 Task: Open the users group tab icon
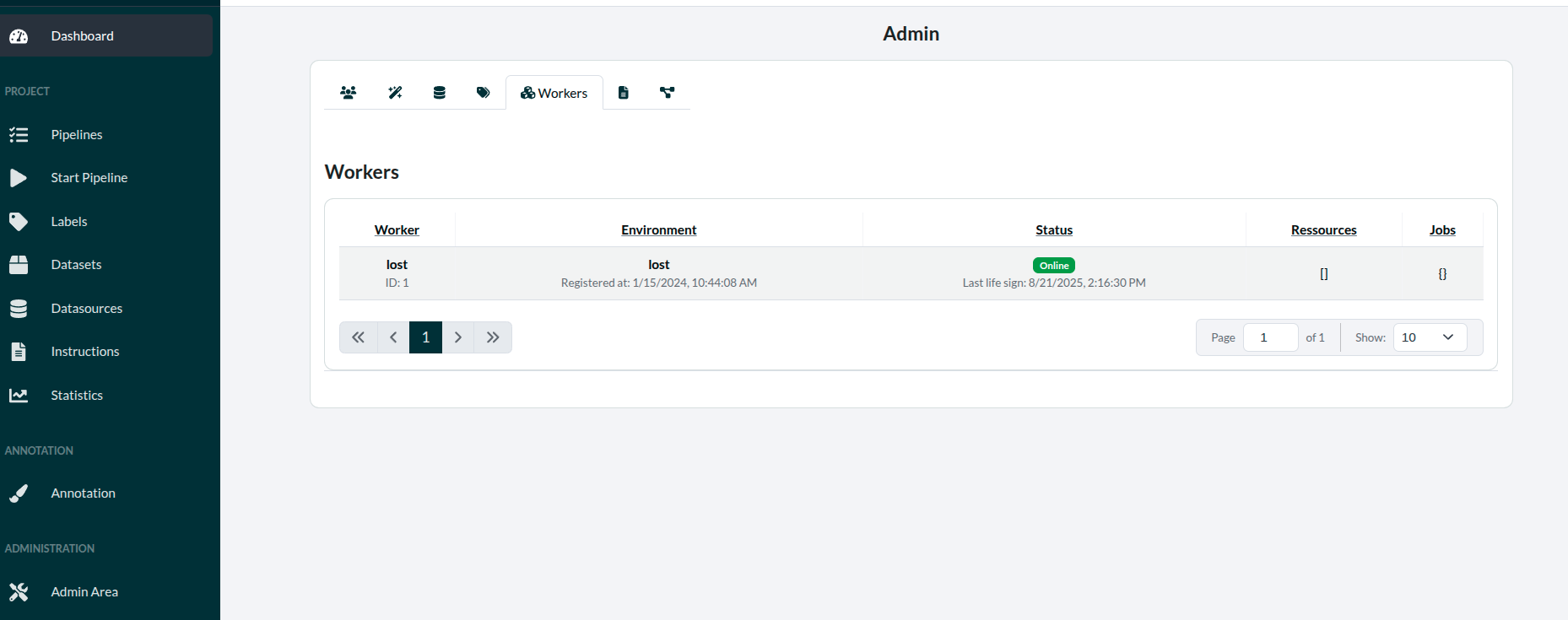pyautogui.click(x=348, y=93)
